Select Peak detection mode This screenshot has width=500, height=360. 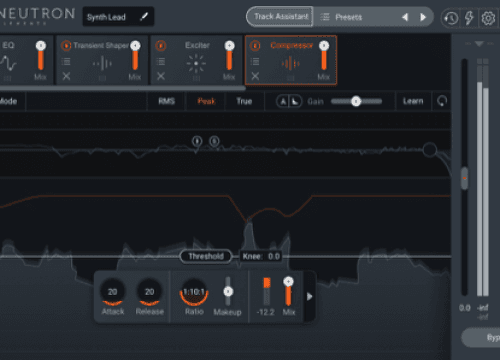pyautogui.click(x=206, y=101)
